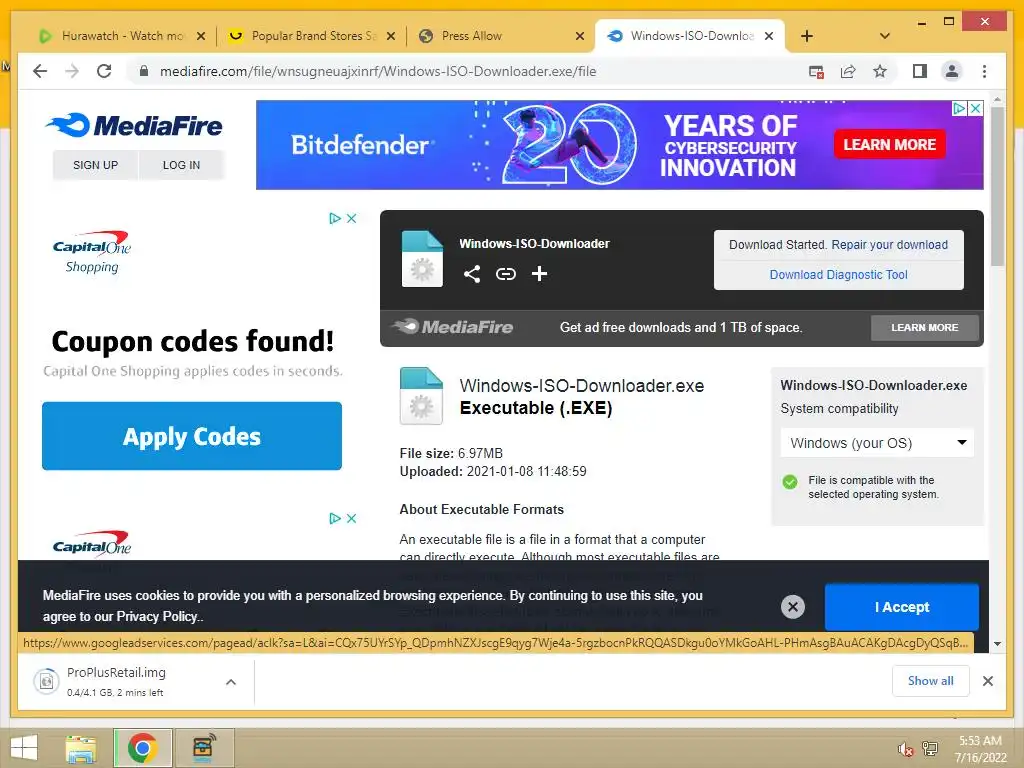Open AdChoices on the Bitdefender banner
The image size is (1024, 768).
pos(959,108)
